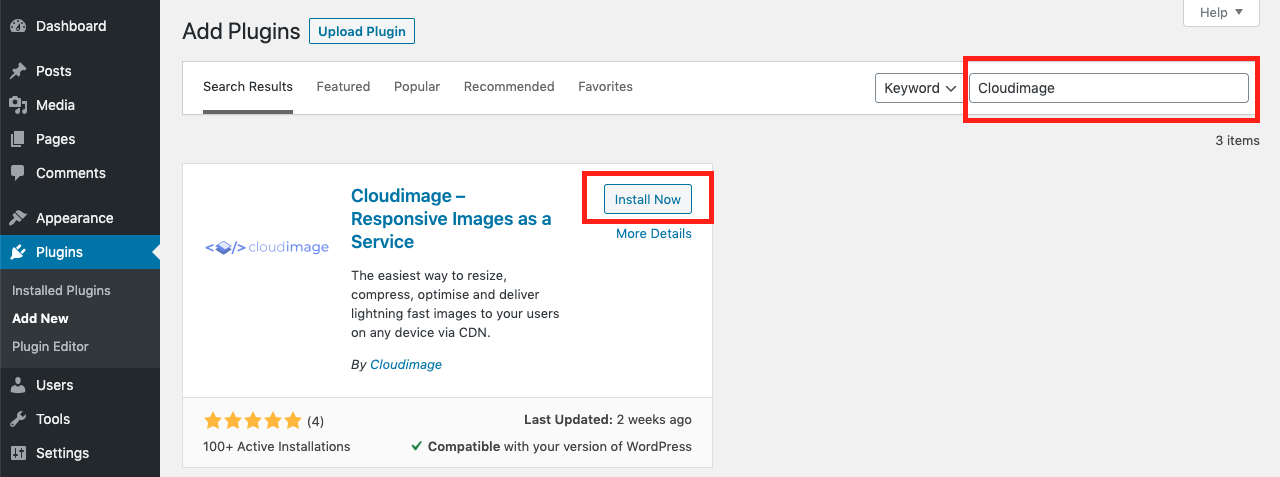The width and height of the screenshot is (1280, 477).
Task: Click the Tools wrench icon
Action: (18, 419)
